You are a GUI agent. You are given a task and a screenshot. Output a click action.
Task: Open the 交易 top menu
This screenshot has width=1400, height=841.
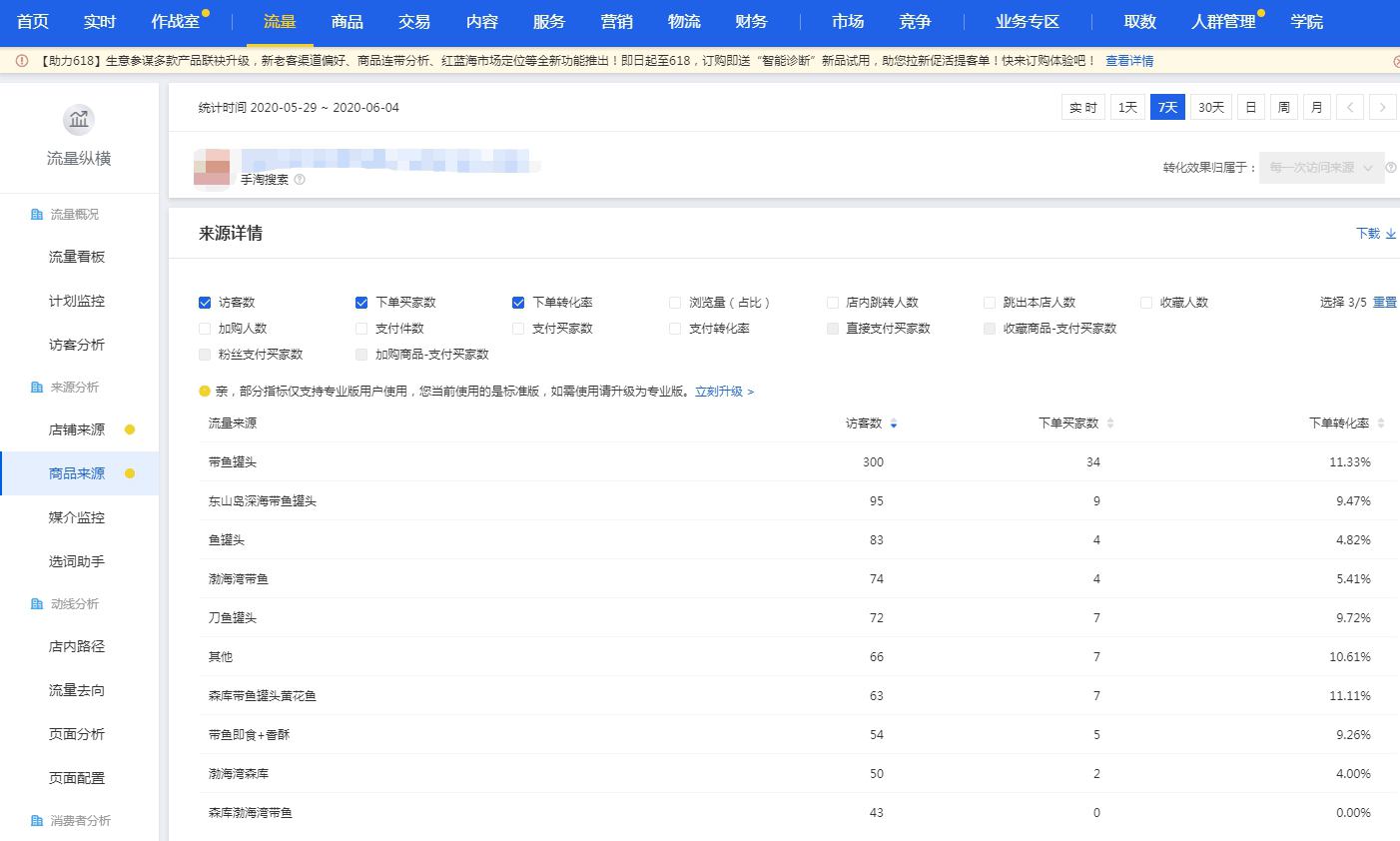coord(413,22)
